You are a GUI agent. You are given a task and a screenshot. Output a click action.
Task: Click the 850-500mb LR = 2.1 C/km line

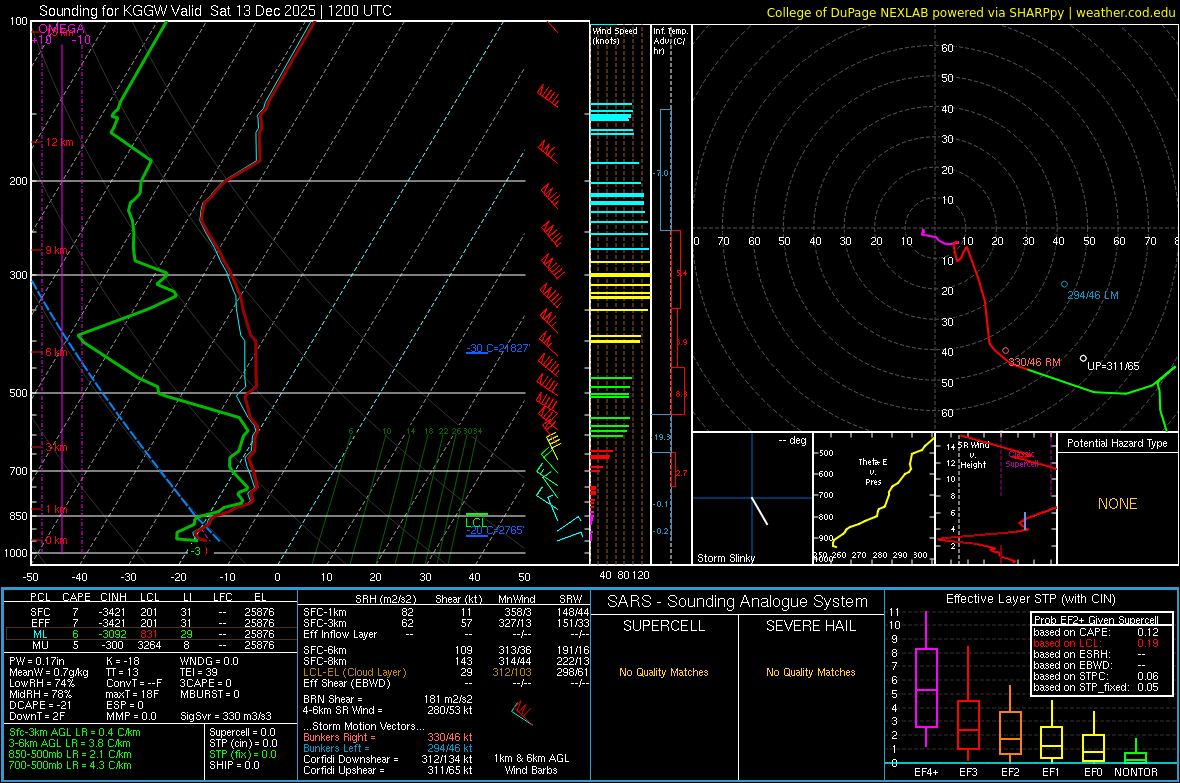click(x=70, y=754)
